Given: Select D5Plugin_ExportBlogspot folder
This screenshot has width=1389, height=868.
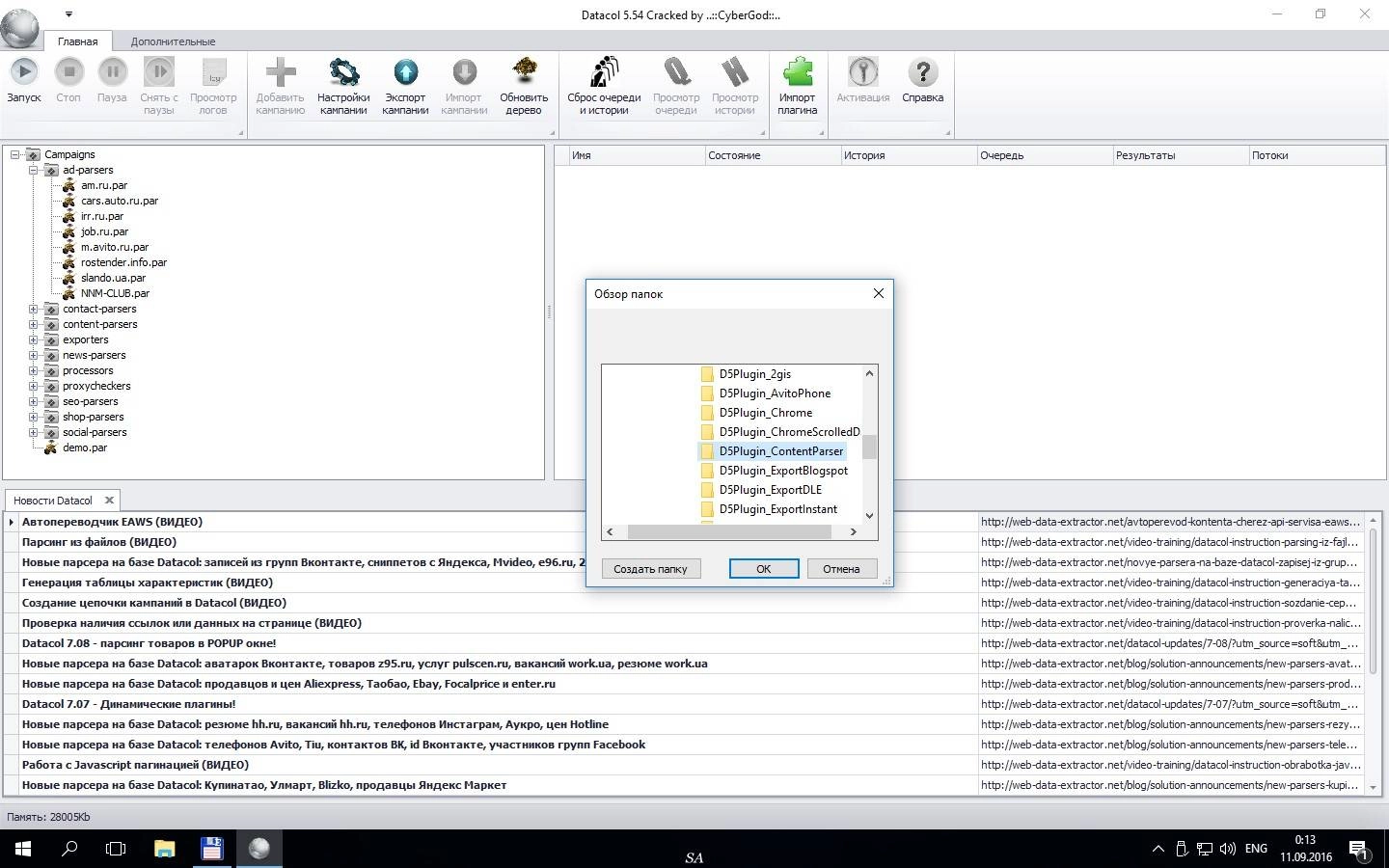Looking at the screenshot, I should (783, 471).
